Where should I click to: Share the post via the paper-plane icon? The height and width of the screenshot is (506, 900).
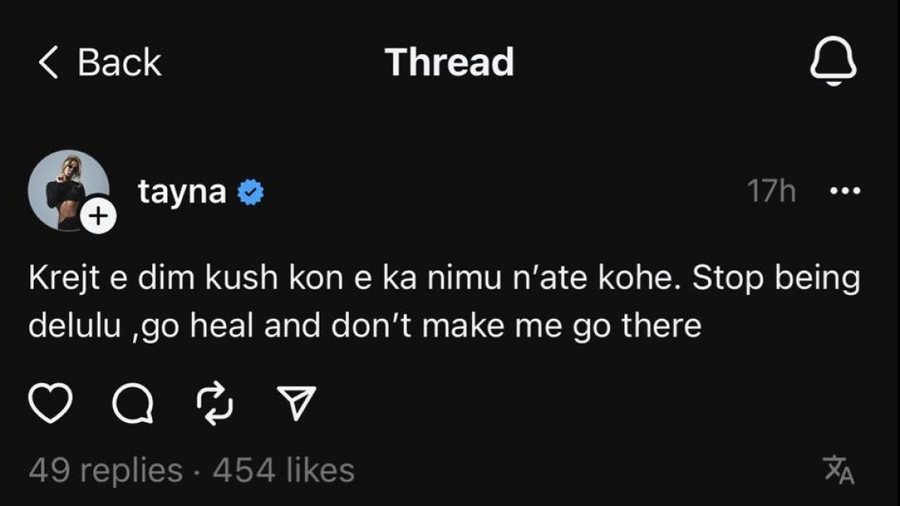294,404
